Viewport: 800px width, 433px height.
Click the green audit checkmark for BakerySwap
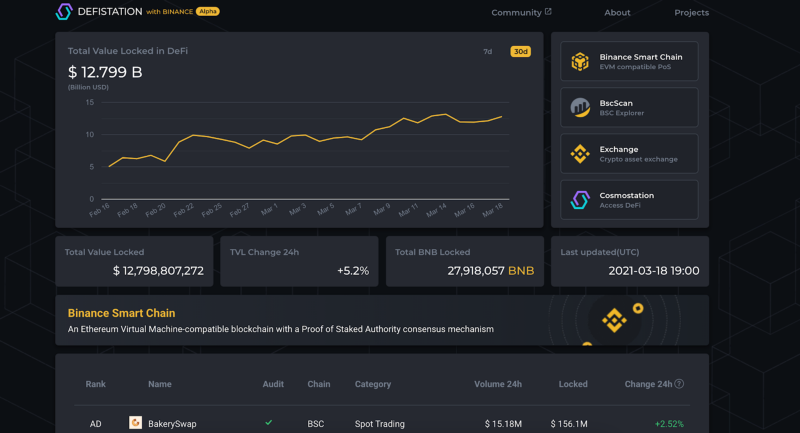tap(268, 423)
